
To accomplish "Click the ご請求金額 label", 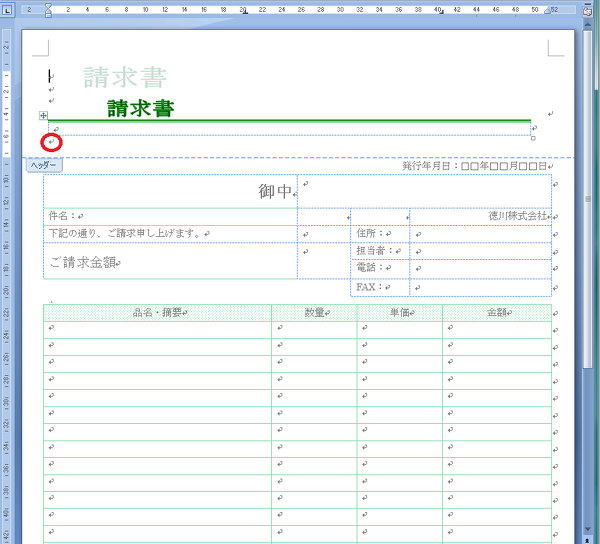I will (83, 262).
